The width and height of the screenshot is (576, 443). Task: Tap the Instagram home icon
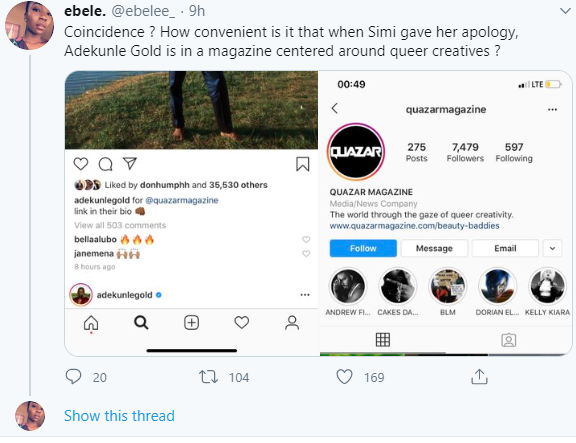tap(91, 323)
